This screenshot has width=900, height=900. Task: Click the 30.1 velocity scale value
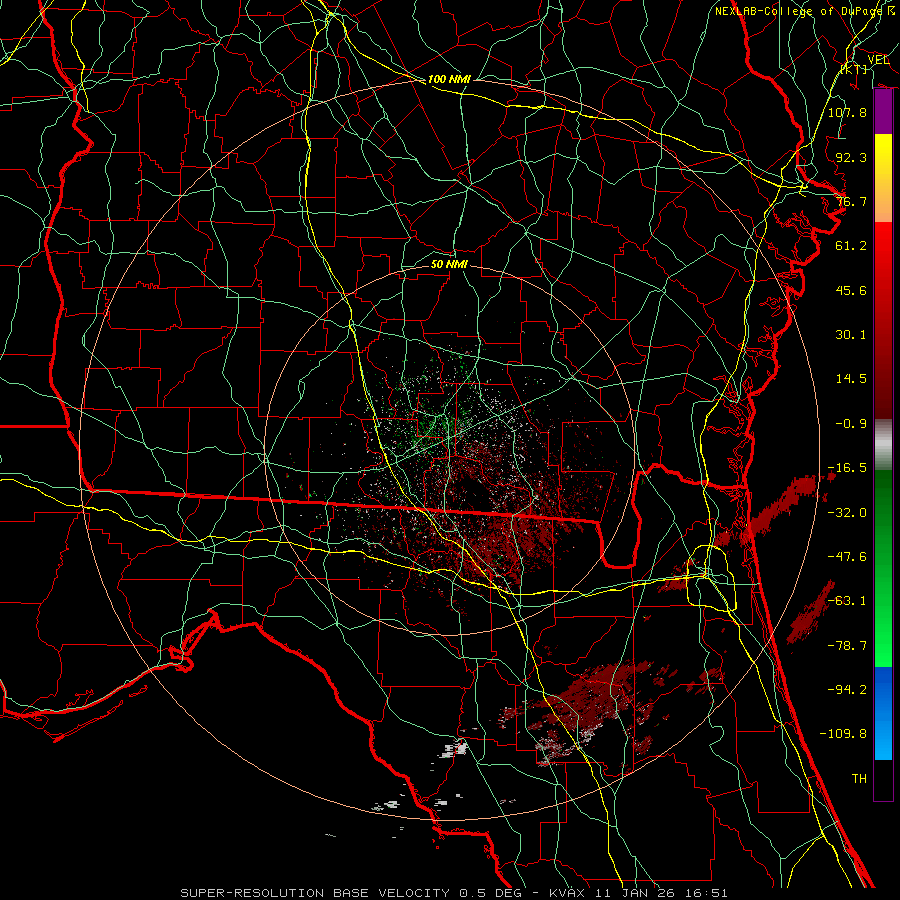coord(851,335)
